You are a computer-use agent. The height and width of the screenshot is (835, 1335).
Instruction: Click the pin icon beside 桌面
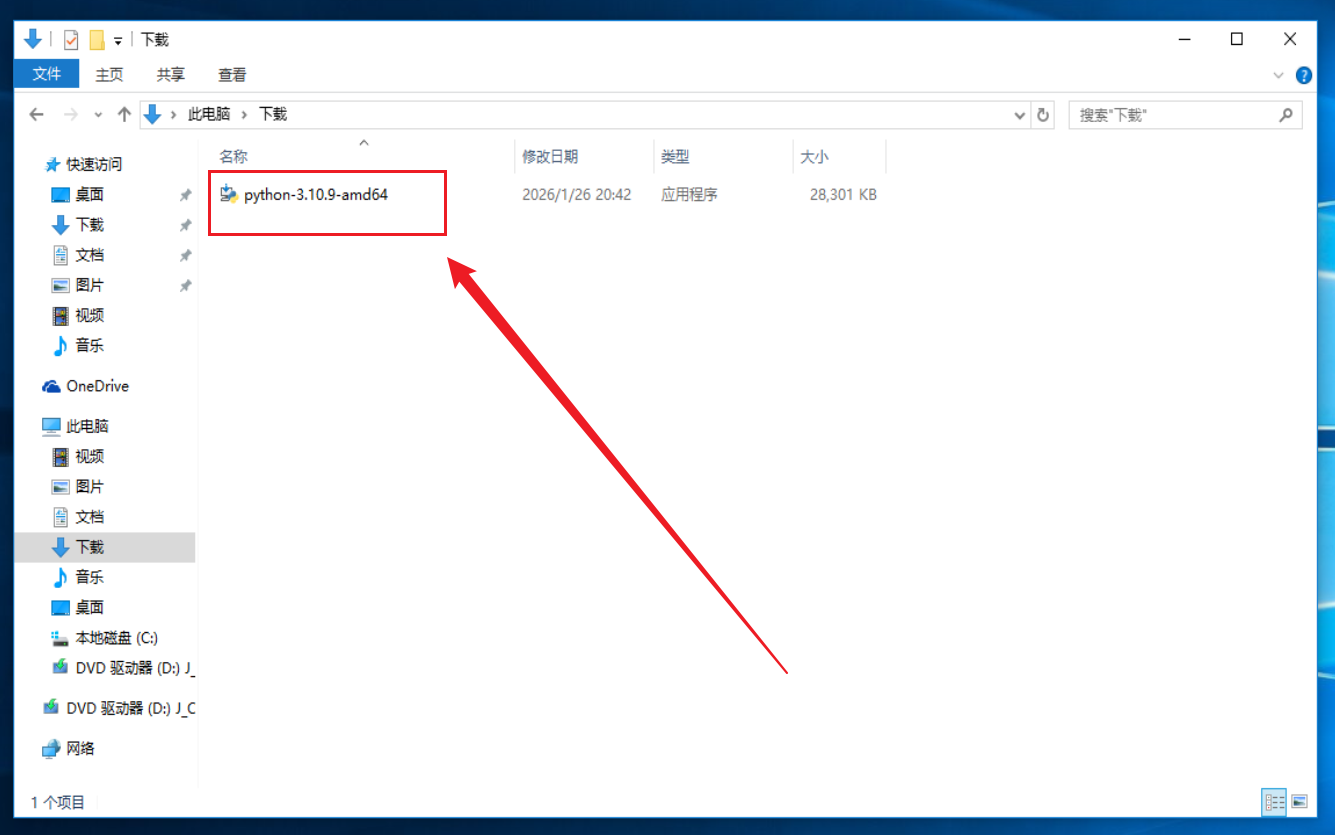[x=185, y=195]
